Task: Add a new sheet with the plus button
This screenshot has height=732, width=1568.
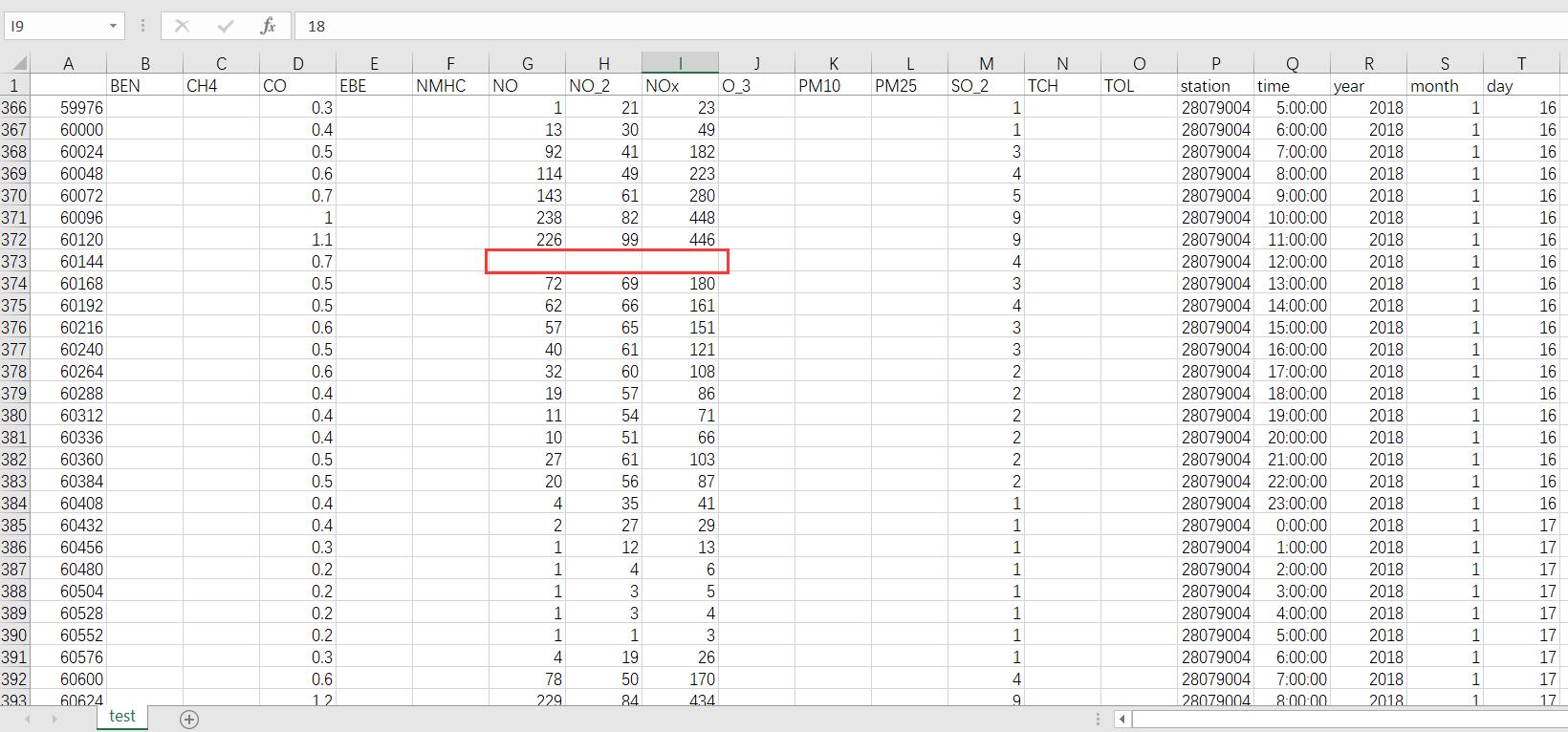Action: point(189,720)
